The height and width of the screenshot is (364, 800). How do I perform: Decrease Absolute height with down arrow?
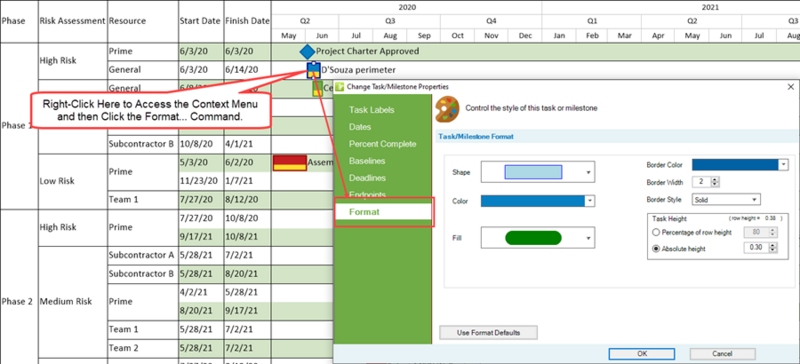point(773,251)
